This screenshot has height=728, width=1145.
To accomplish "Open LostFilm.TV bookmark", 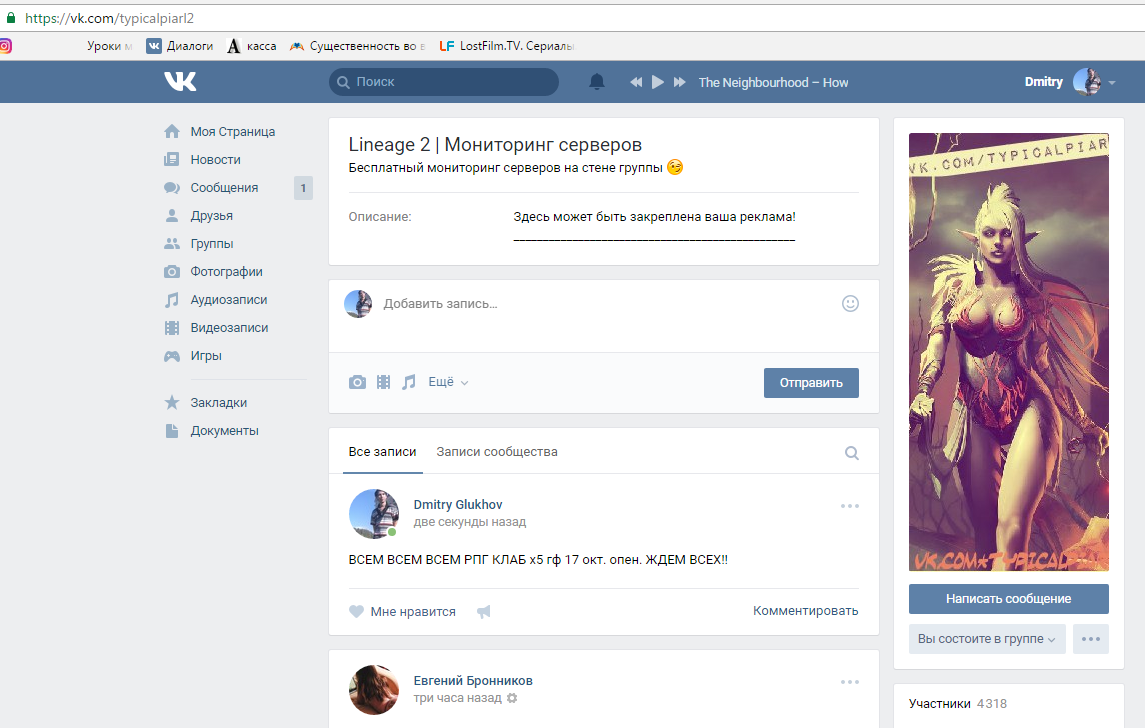I will (x=507, y=46).
